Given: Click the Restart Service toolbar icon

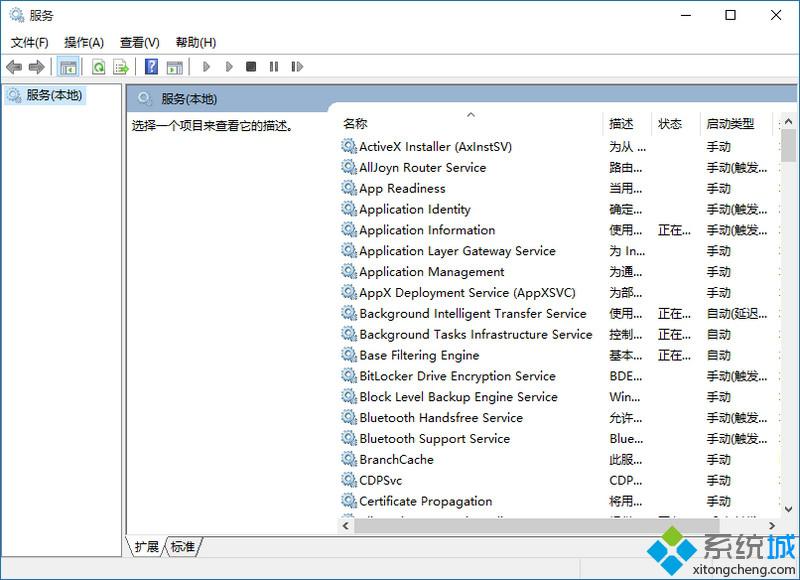Looking at the screenshot, I should [x=297, y=66].
